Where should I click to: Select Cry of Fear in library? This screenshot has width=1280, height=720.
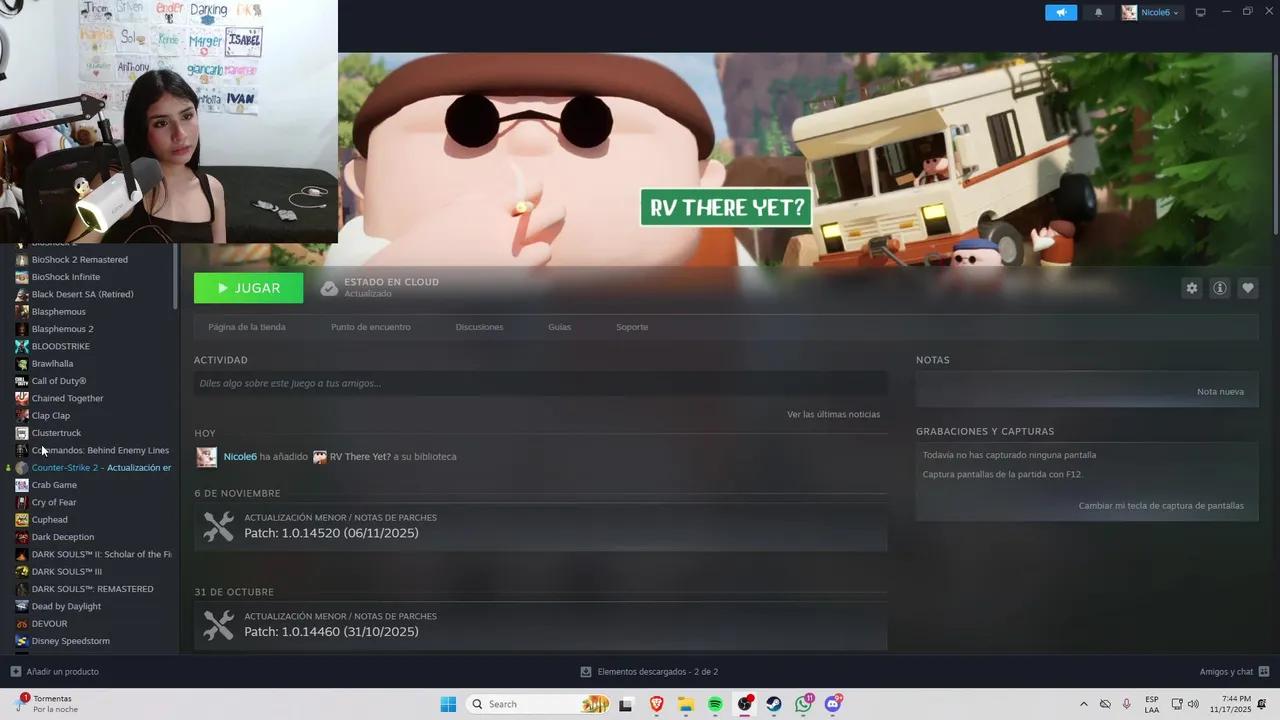tap(54, 502)
